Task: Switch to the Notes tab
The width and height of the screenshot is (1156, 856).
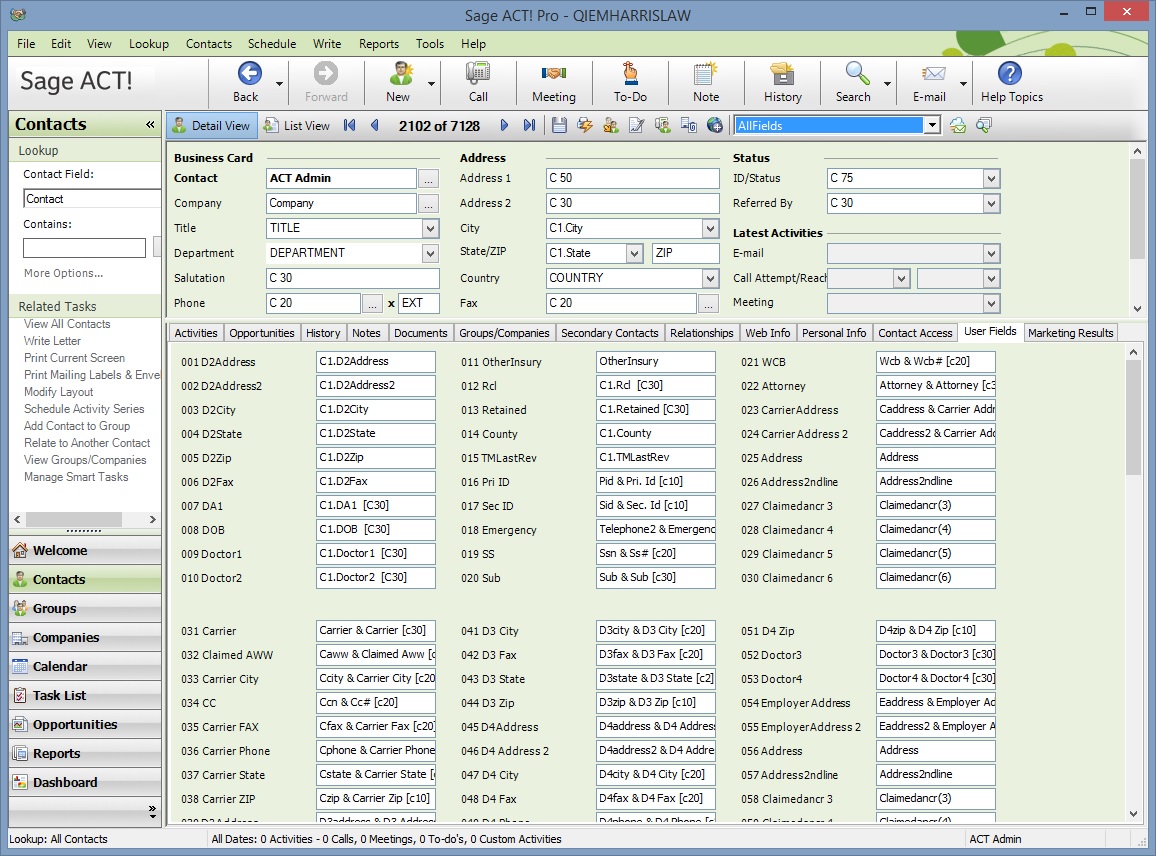Action: [366, 333]
